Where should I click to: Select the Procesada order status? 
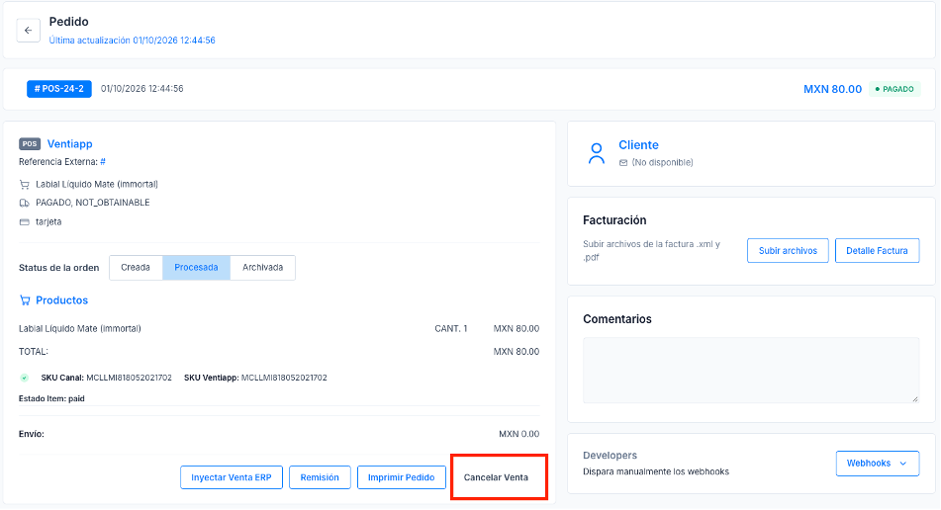[196, 268]
